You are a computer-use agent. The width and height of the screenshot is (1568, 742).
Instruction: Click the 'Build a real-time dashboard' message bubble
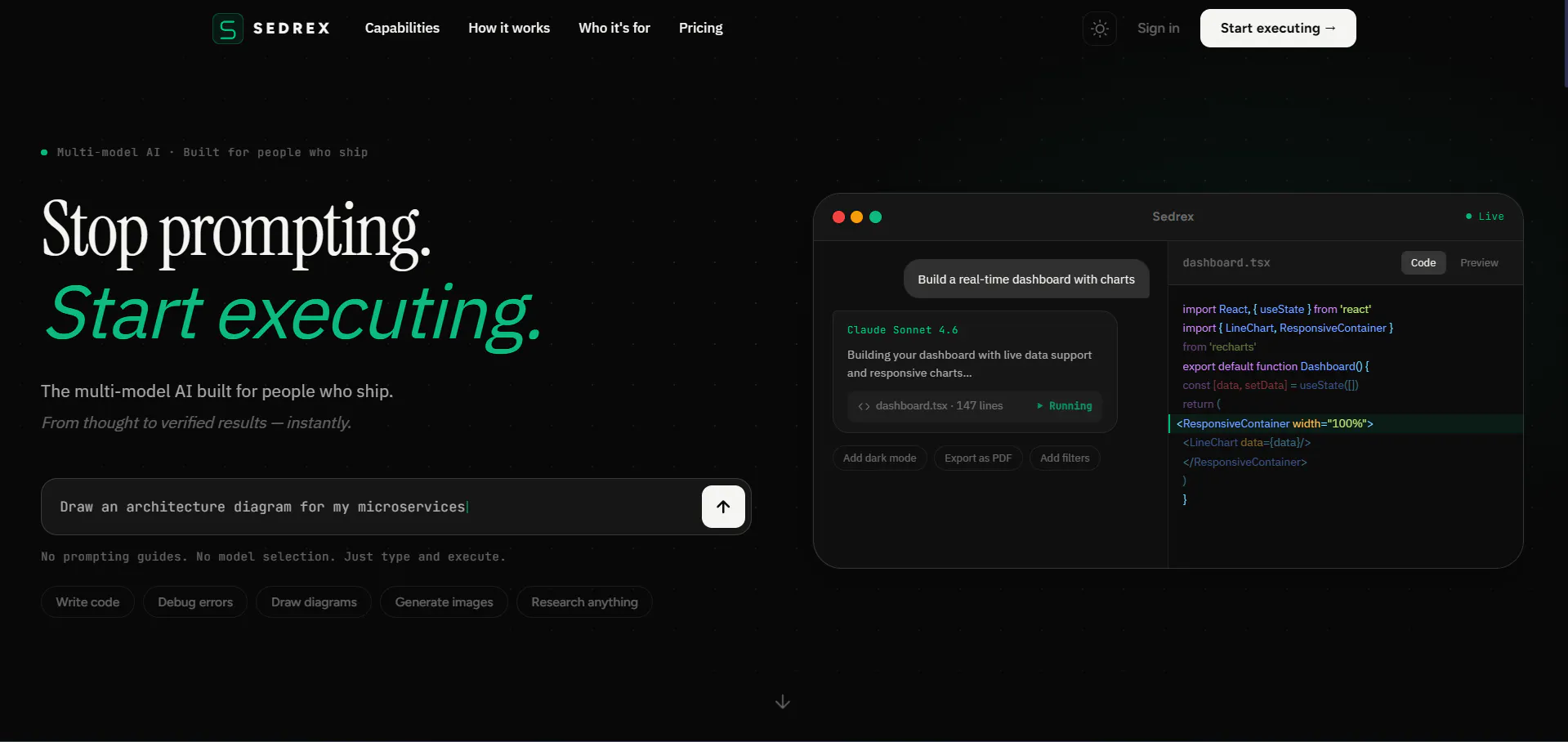(x=1026, y=279)
